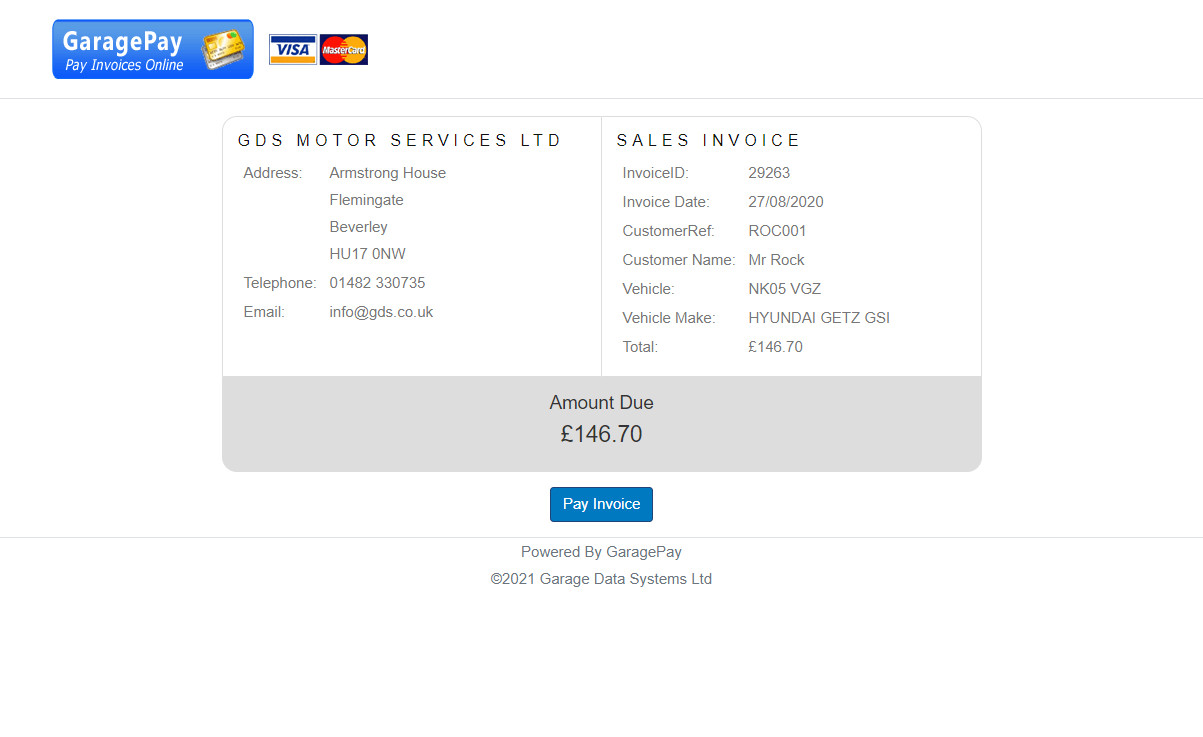Click the Total value in invoice details

pyautogui.click(x=775, y=347)
